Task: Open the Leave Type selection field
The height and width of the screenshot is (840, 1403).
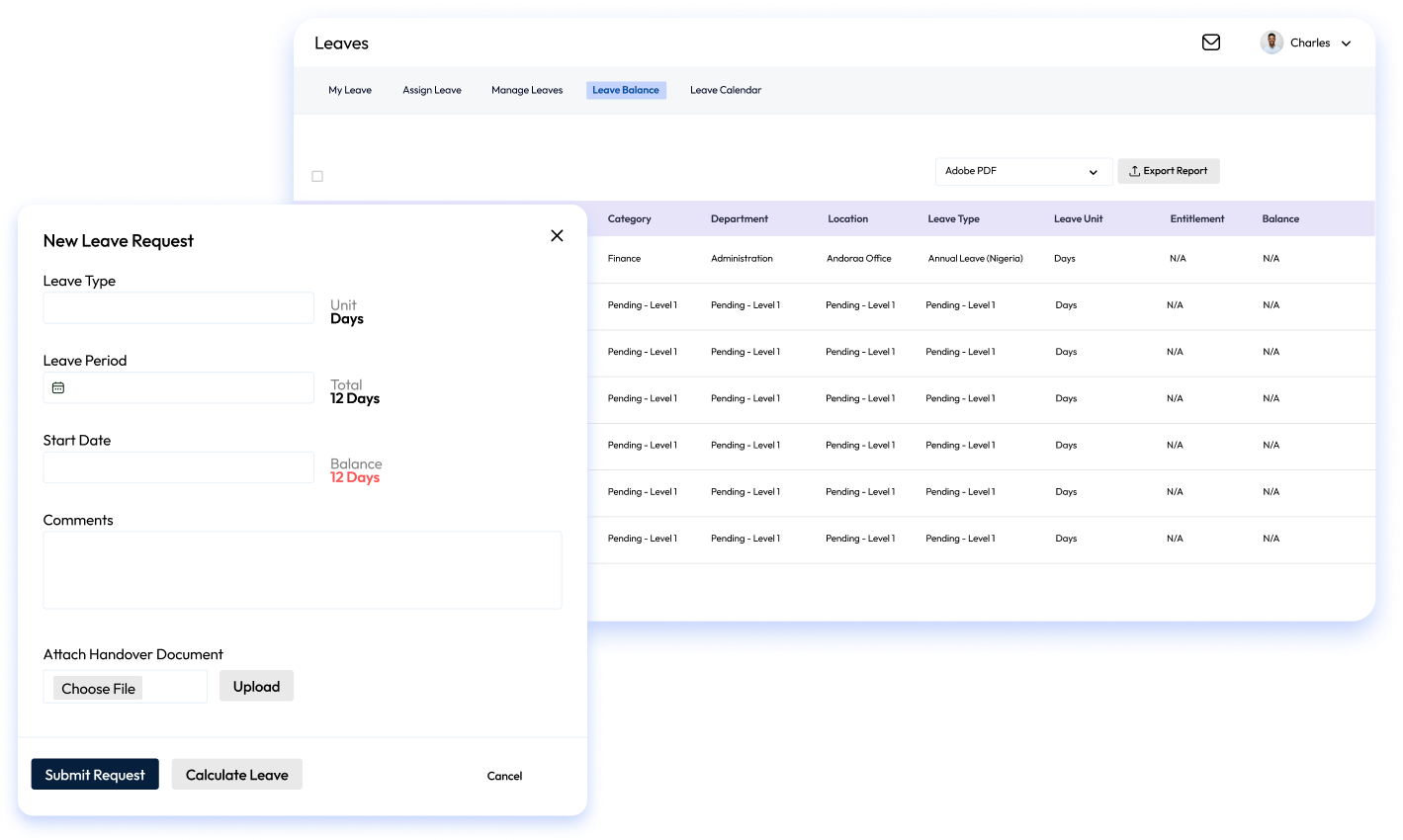Action: pos(178,307)
